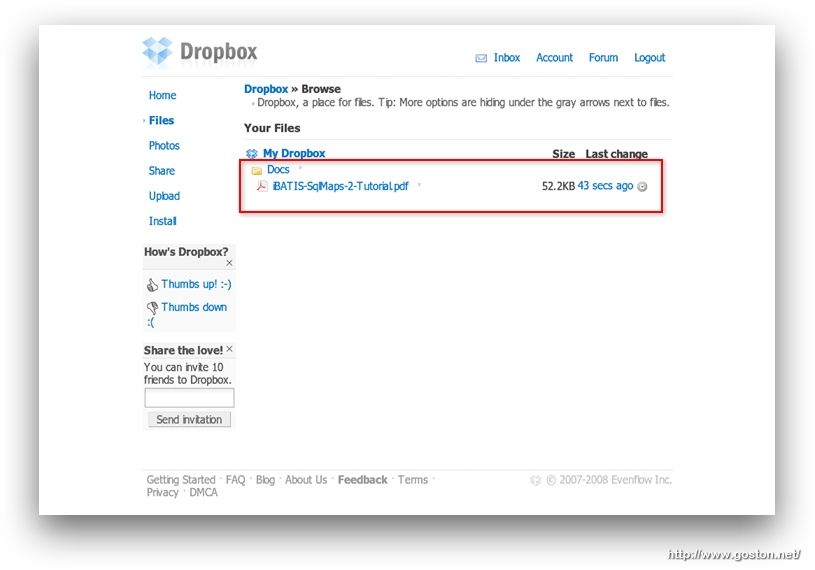Click Thumbs up! :-) link
Image resolution: width=815 pixels, height=570 pixels.
[196, 284]
